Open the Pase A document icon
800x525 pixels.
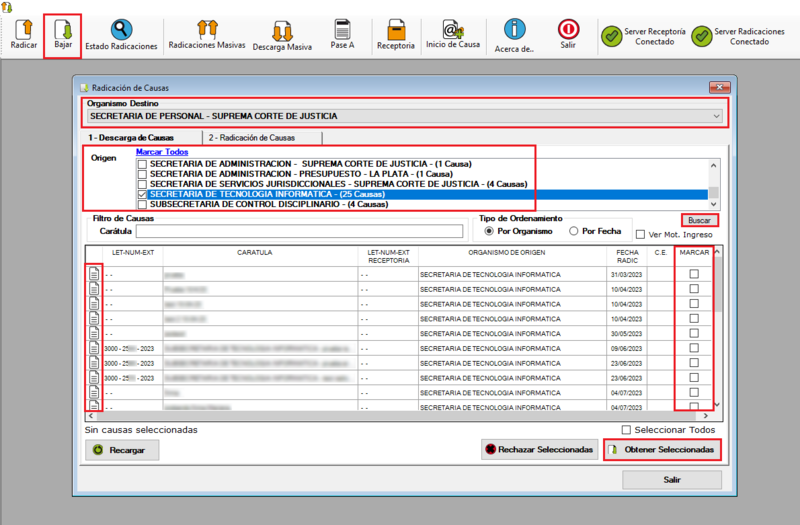342,30
